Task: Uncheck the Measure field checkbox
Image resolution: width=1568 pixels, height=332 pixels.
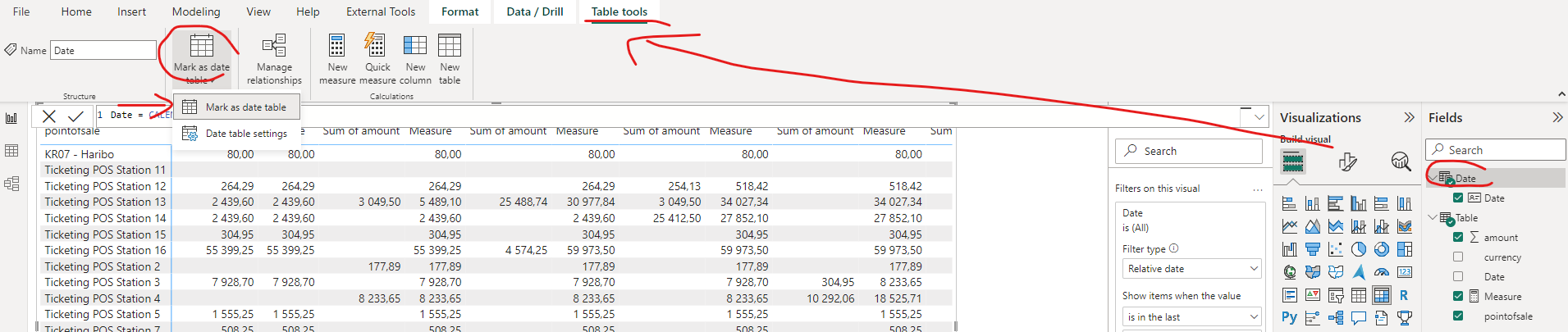Action: (x=1458, y=296)
